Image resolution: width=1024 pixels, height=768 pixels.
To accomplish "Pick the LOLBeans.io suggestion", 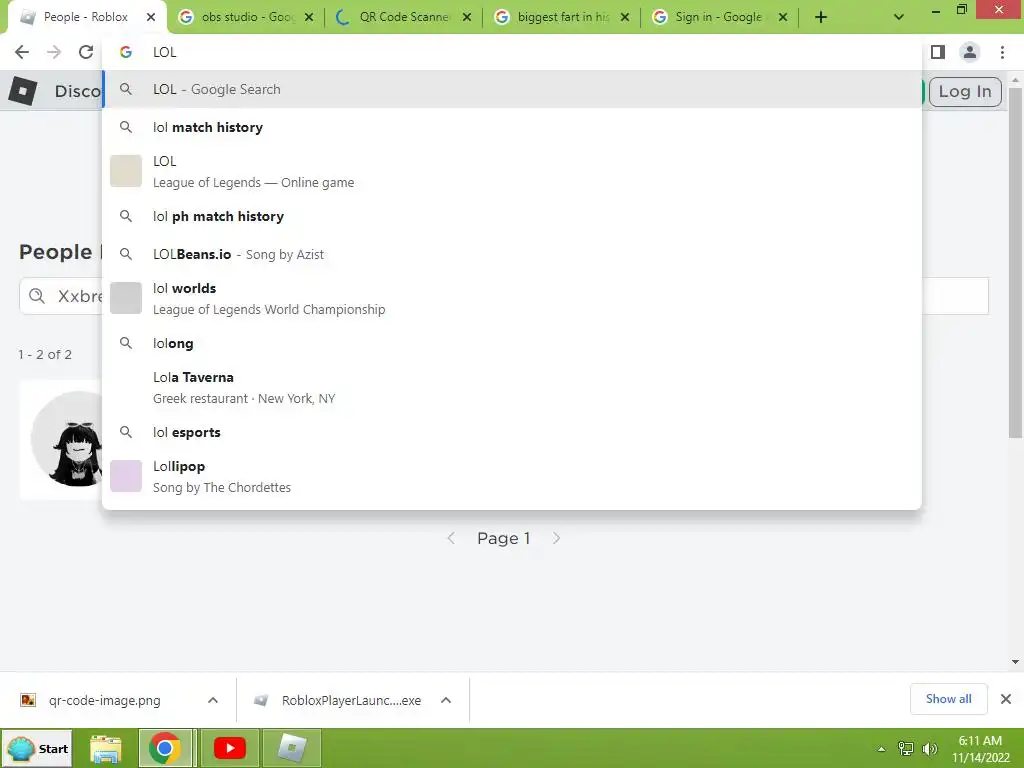I will tap(512, 254).
